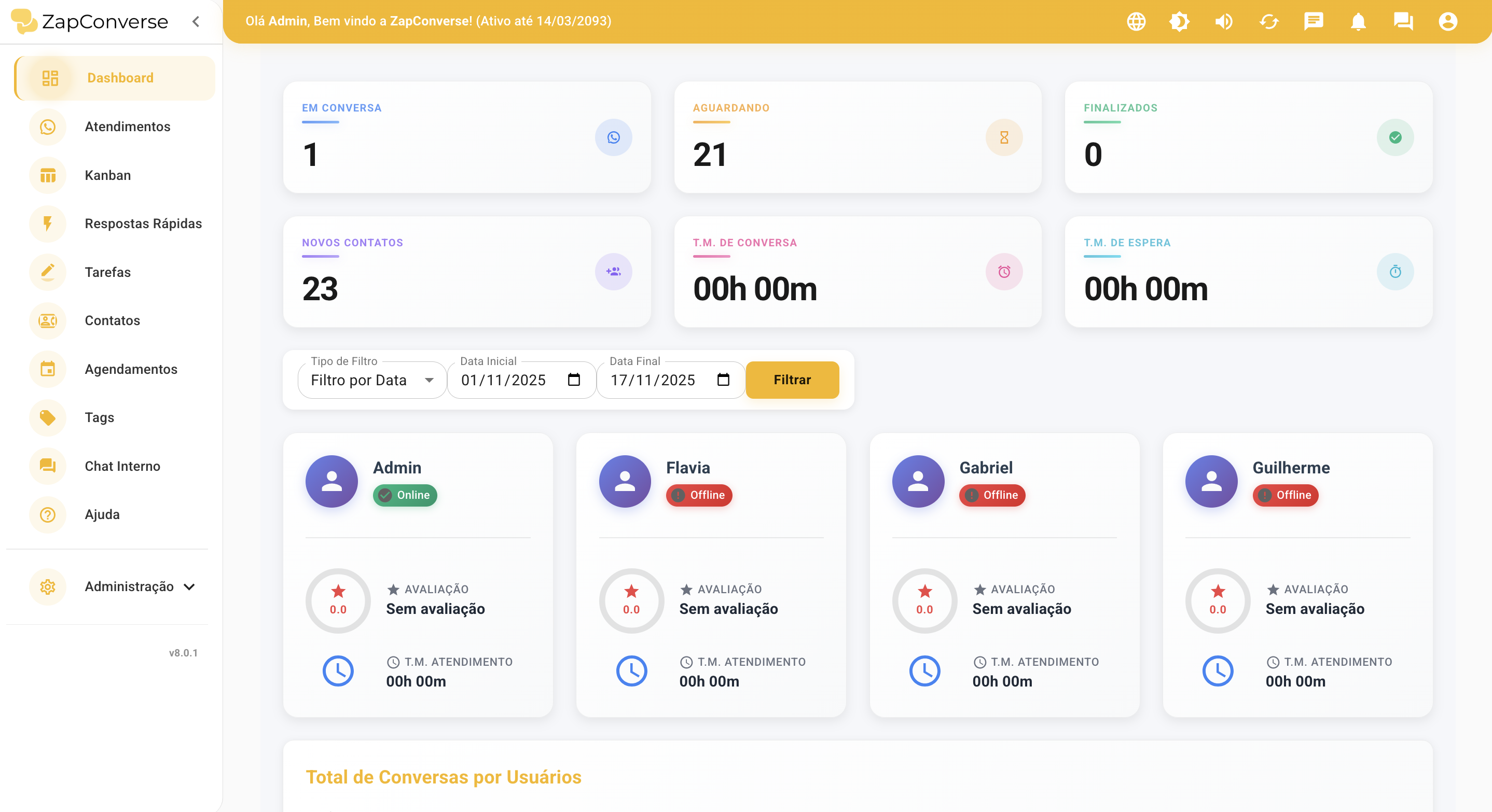Viewport: 1492px width, 812px height.
Task: Open the Ajuda help page
Action: point(102,514)
